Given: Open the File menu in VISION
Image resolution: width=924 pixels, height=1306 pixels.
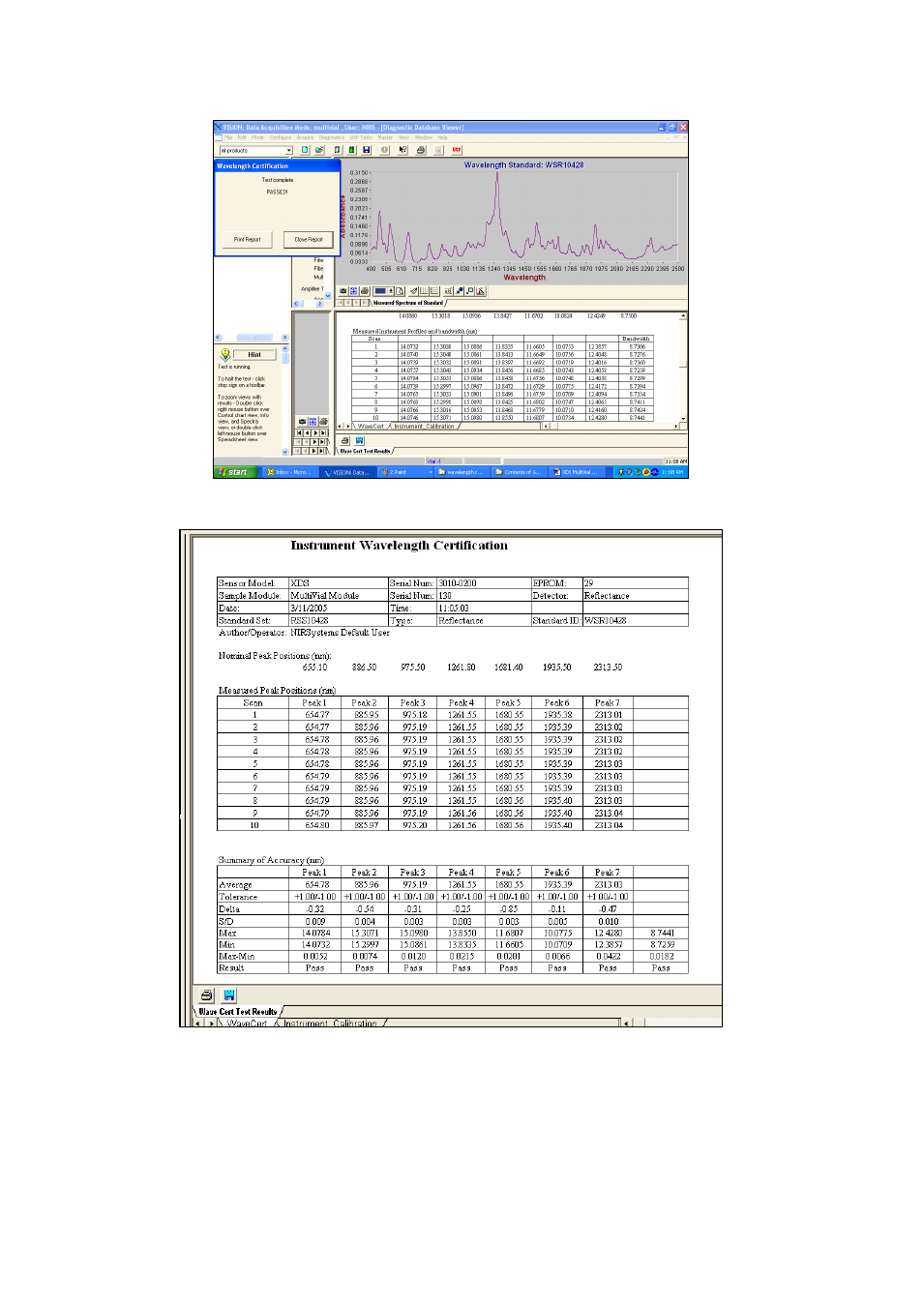Looking at the screenshot, I should point(229,137).
